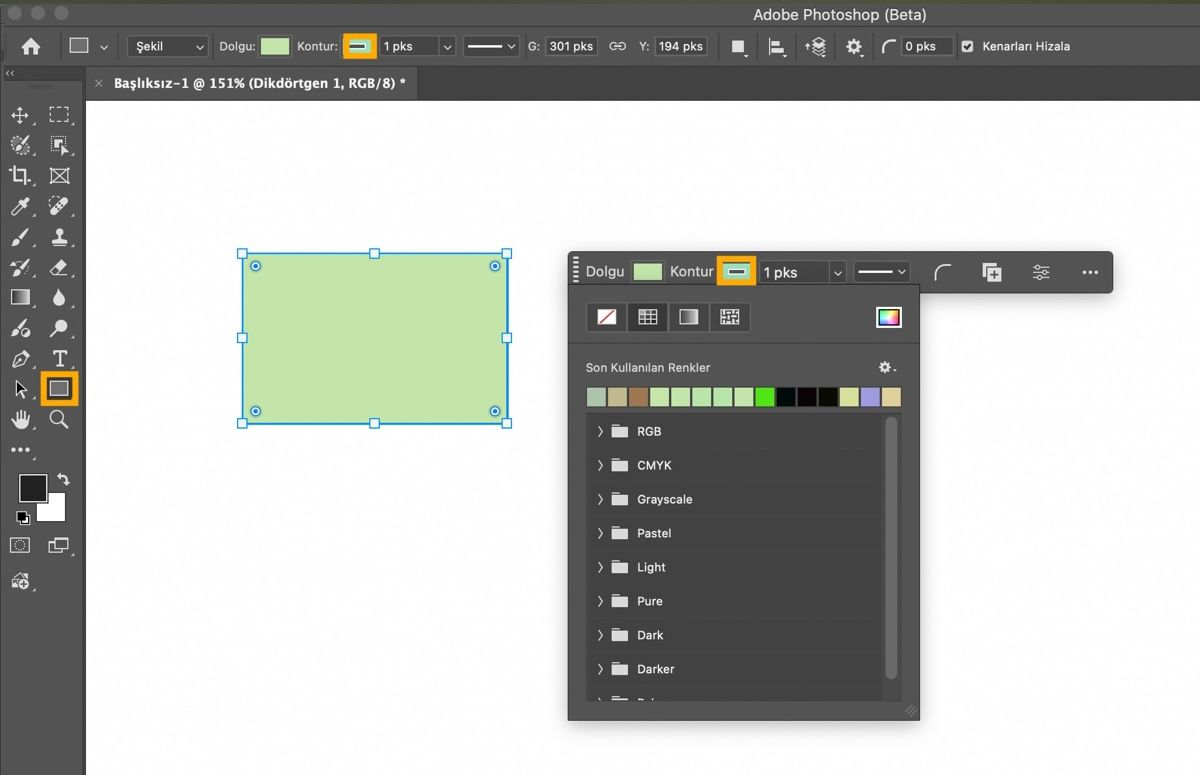The height and width of the screenshot is (775, 1200).
Task: Open the Şekil tool mode dropdown
Action: (x=168, y=46)
